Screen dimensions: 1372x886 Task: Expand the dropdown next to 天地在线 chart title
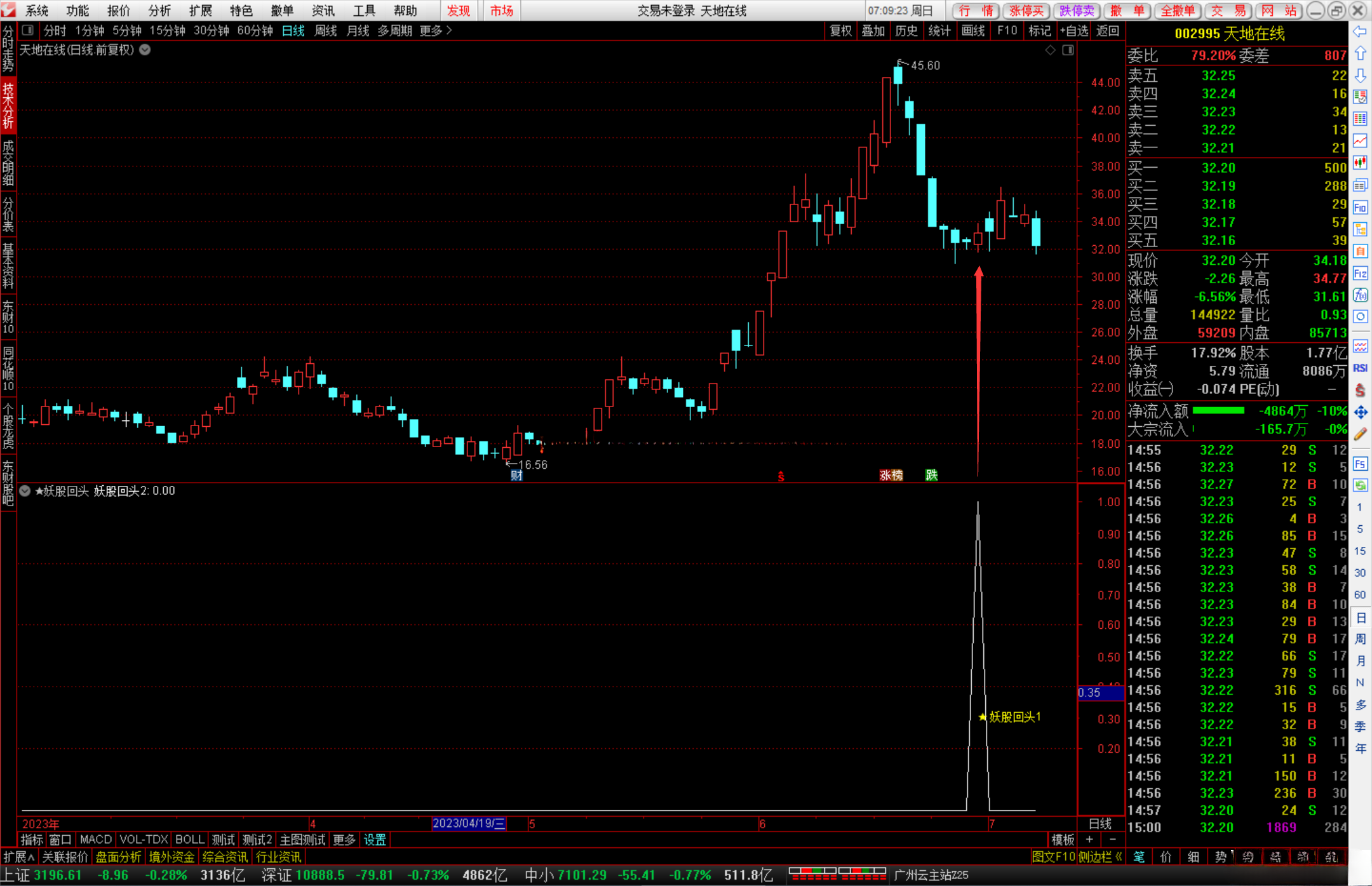145,50
